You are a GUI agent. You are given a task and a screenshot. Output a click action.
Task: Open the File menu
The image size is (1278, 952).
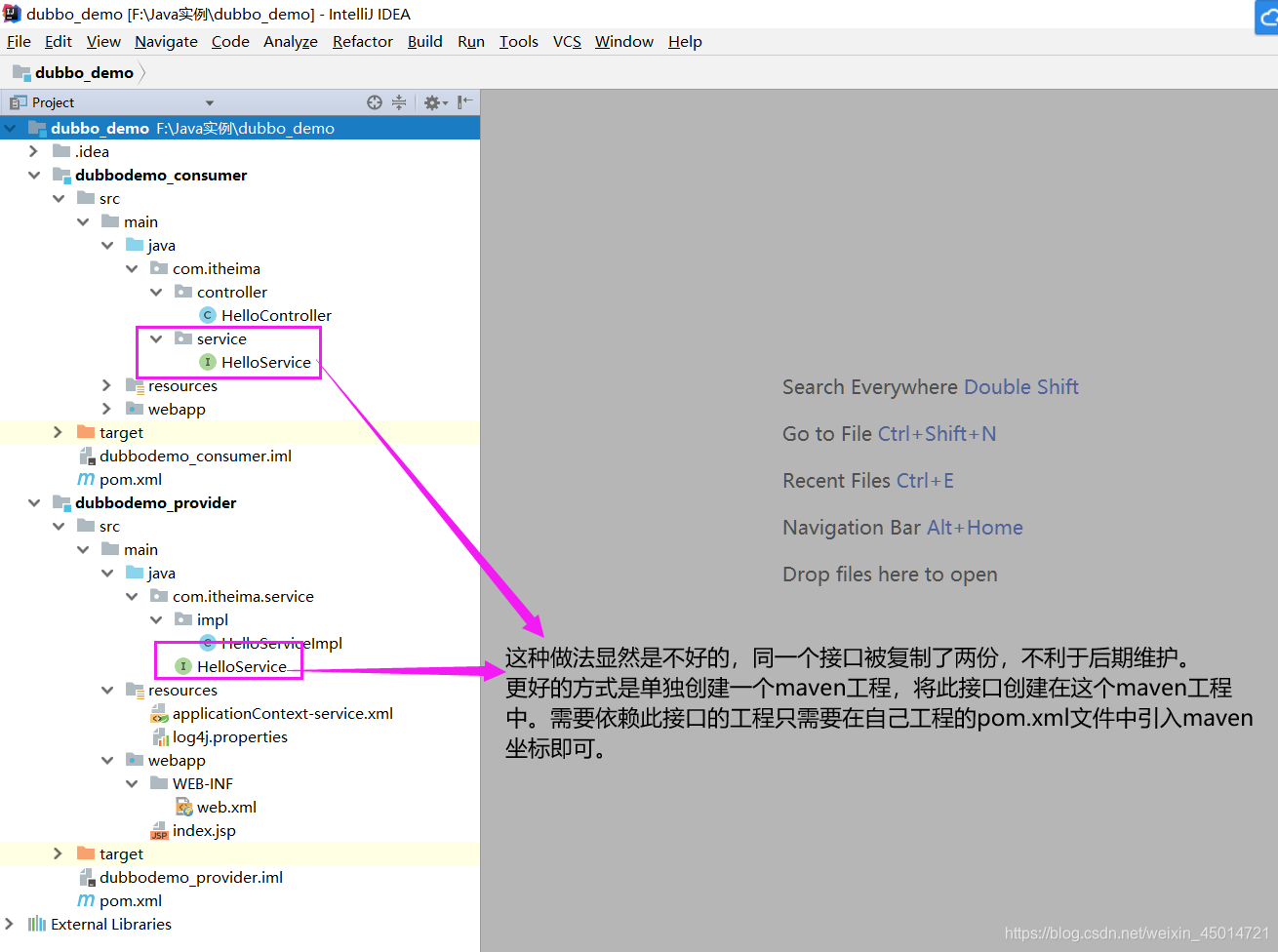click(x=19, y=41)
